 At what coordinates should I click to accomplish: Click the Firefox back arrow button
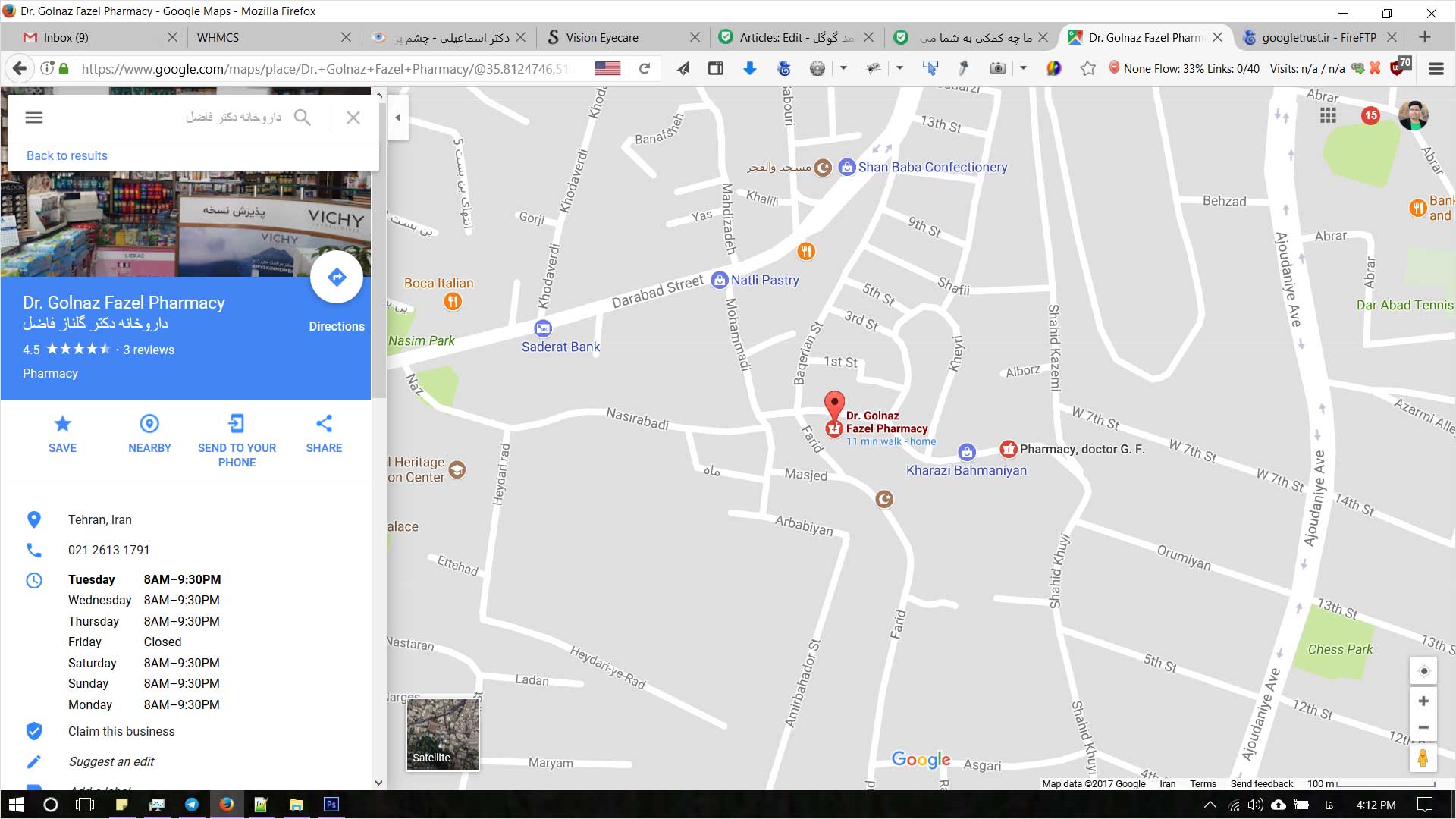(x=20, y=68)
